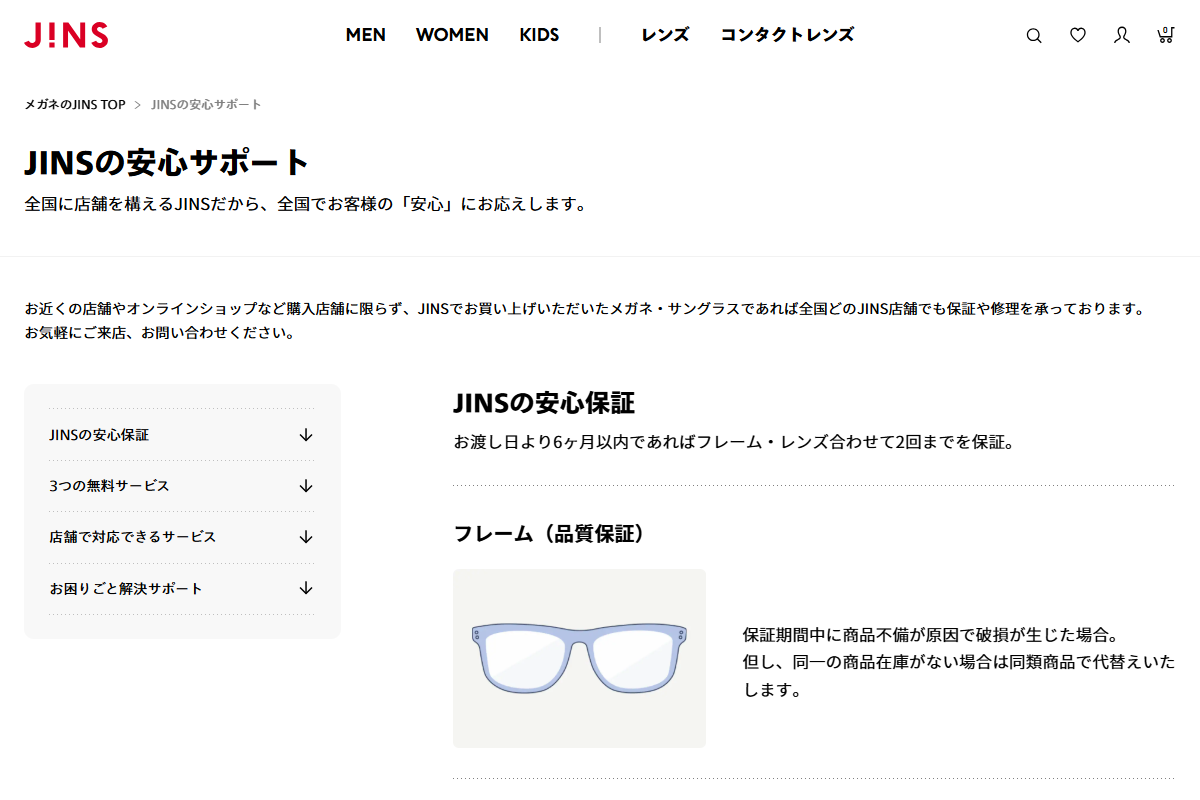This screenshot has width=1200, height=800.
Task: Select the 店舗で対応できるサービス sidebar link
Action: tap(132, 537)
